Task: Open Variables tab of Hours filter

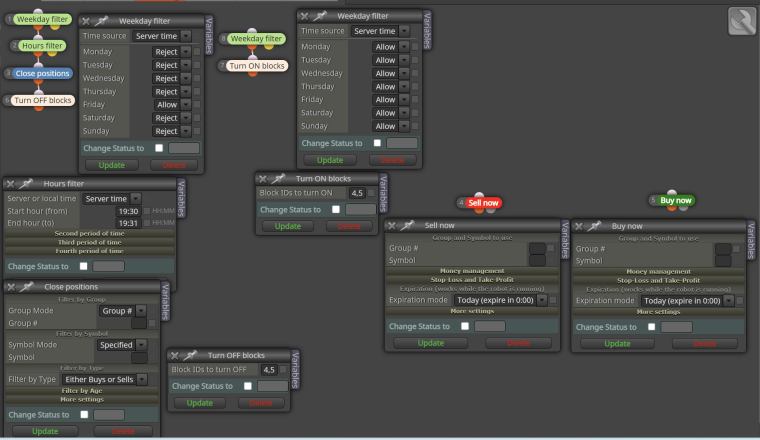Action: pos(181,198)
